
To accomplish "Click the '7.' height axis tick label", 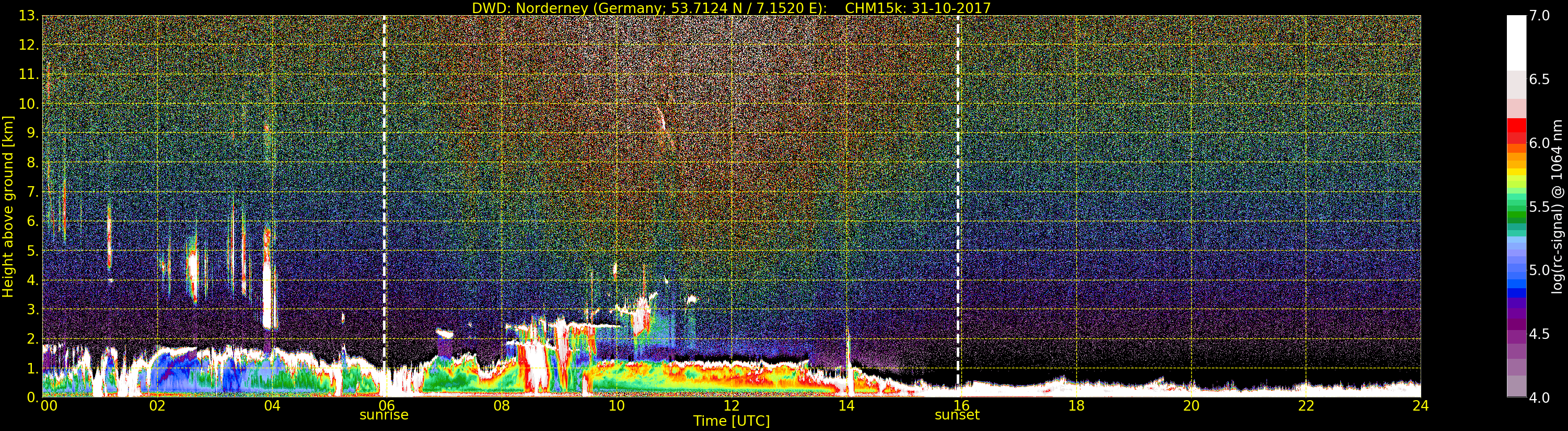I will coord(32,192).
